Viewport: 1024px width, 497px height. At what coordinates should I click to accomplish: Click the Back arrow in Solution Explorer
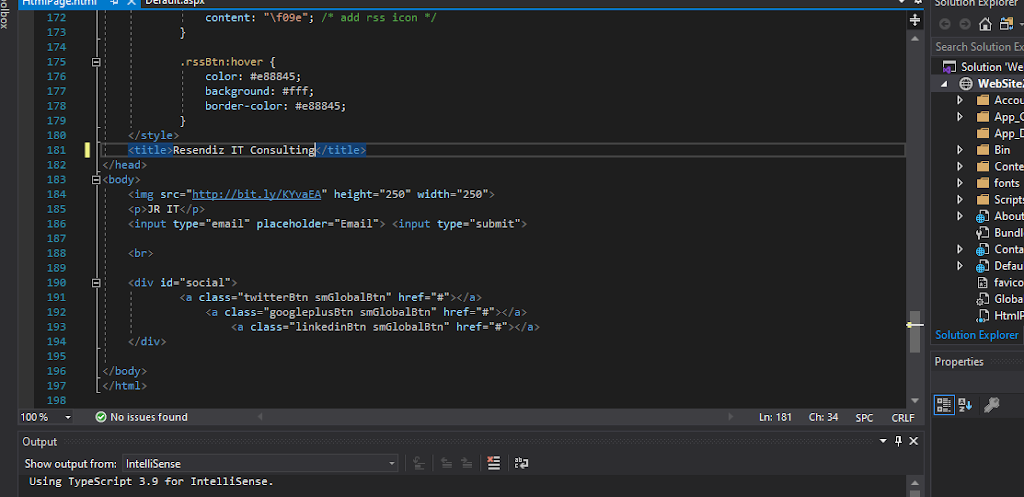[945, 25]
